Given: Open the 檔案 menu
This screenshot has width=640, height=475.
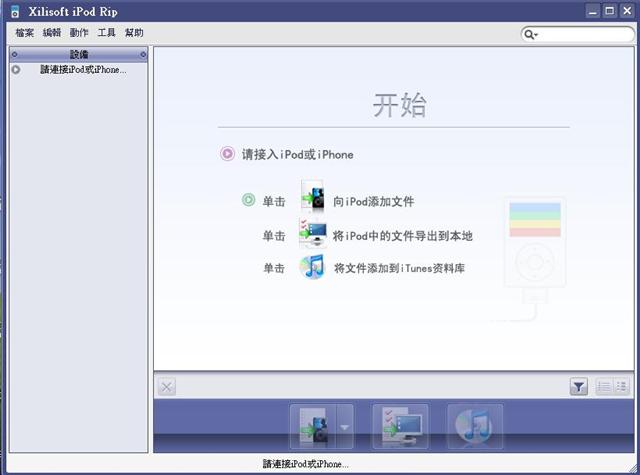Looking at the screenshot, I should click(24, 33).
